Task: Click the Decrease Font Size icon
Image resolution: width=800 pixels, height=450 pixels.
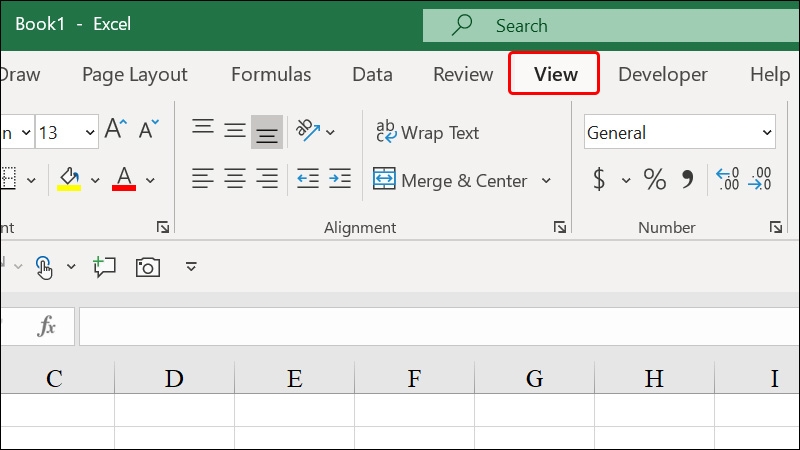Action: (148, 129)
